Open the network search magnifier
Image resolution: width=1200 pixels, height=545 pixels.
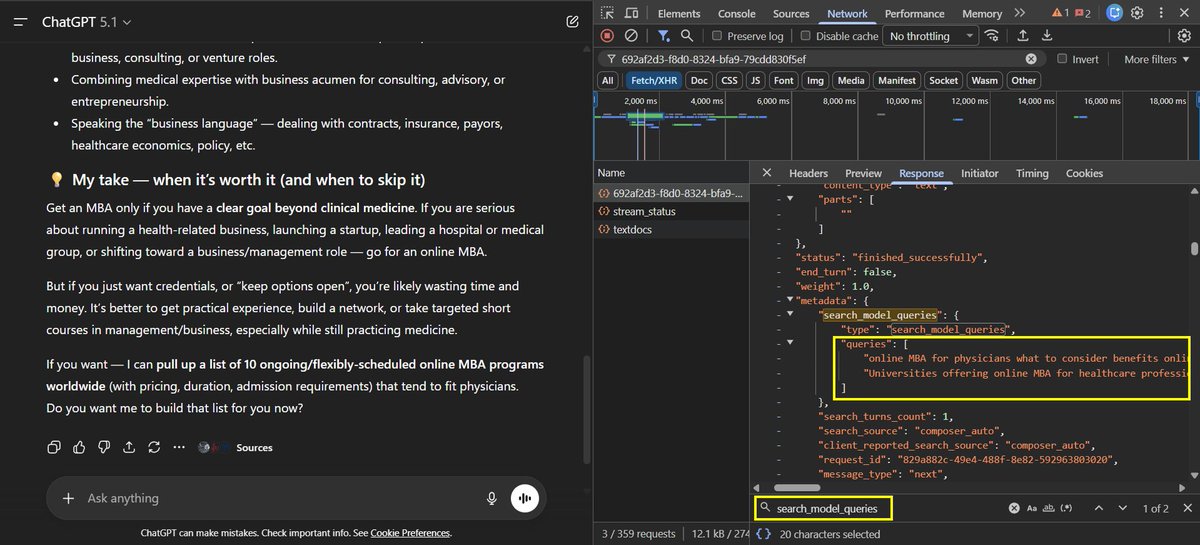[x=689, y=36]
